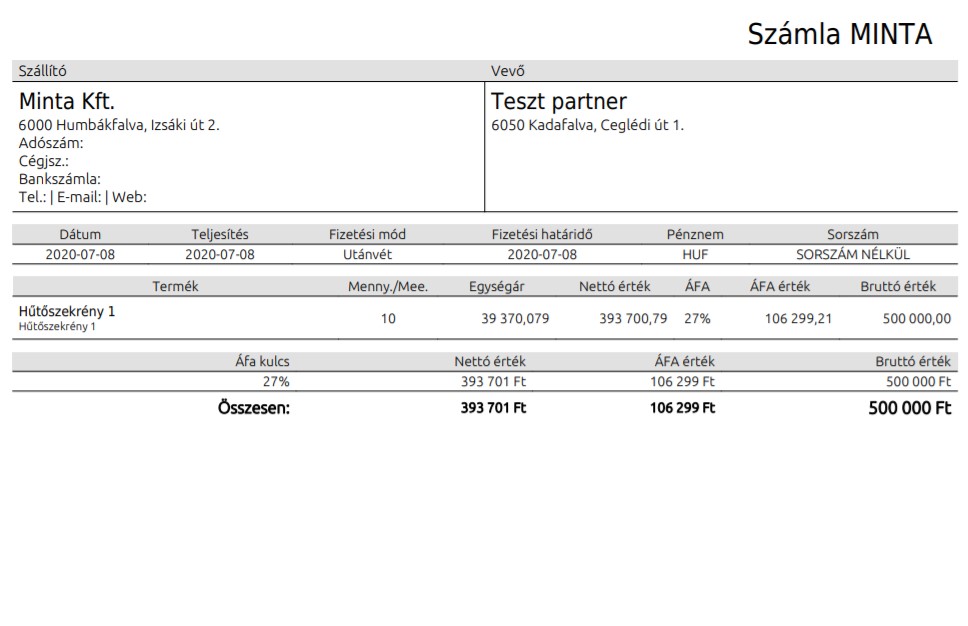Viewport: 968px width, 626px height.
Task: Click the buyer name "Teszt partner"
Action: [x=558, y=101]
